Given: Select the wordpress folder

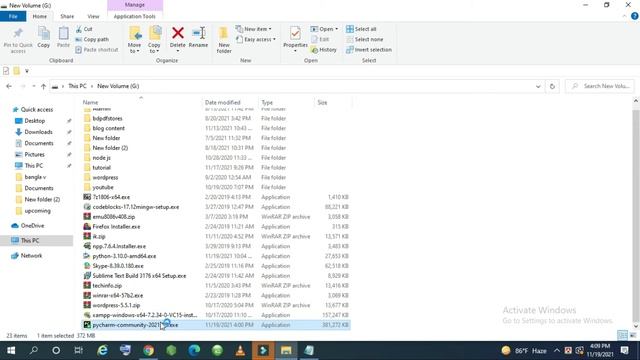Looking at the screenshot, I should click(105, 177).
